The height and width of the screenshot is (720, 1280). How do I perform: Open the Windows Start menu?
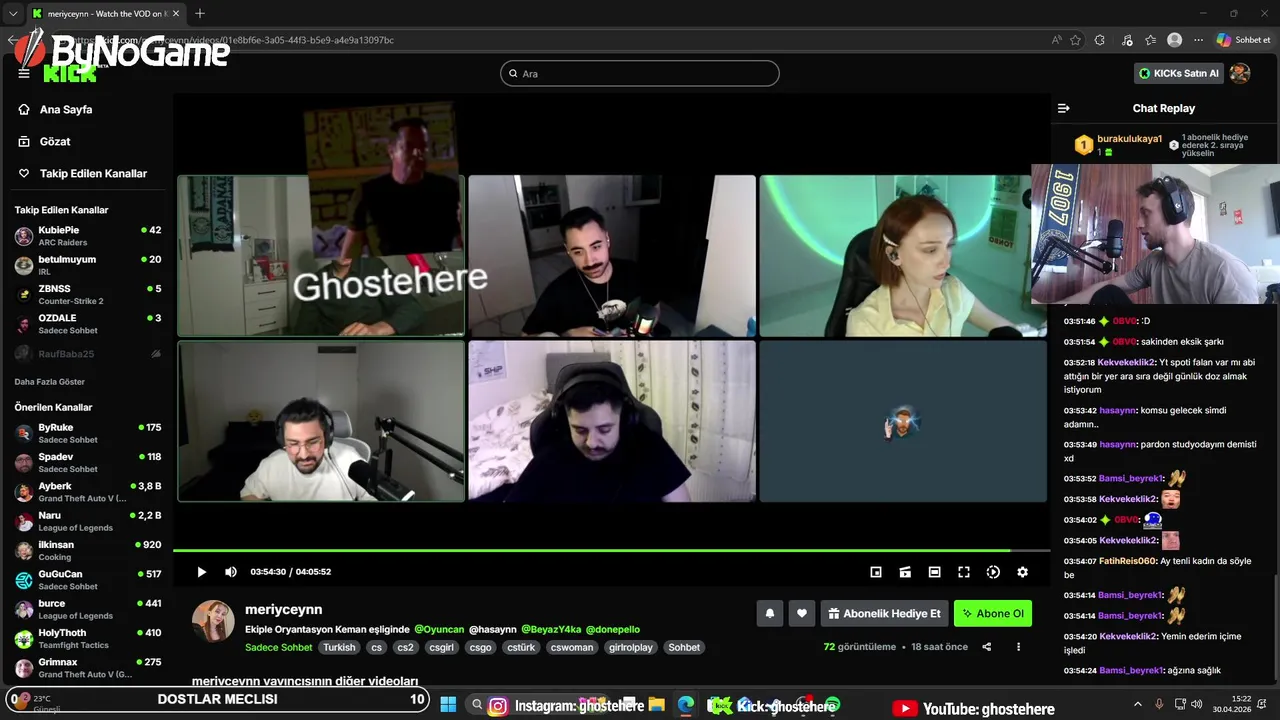tap(448, 705)
